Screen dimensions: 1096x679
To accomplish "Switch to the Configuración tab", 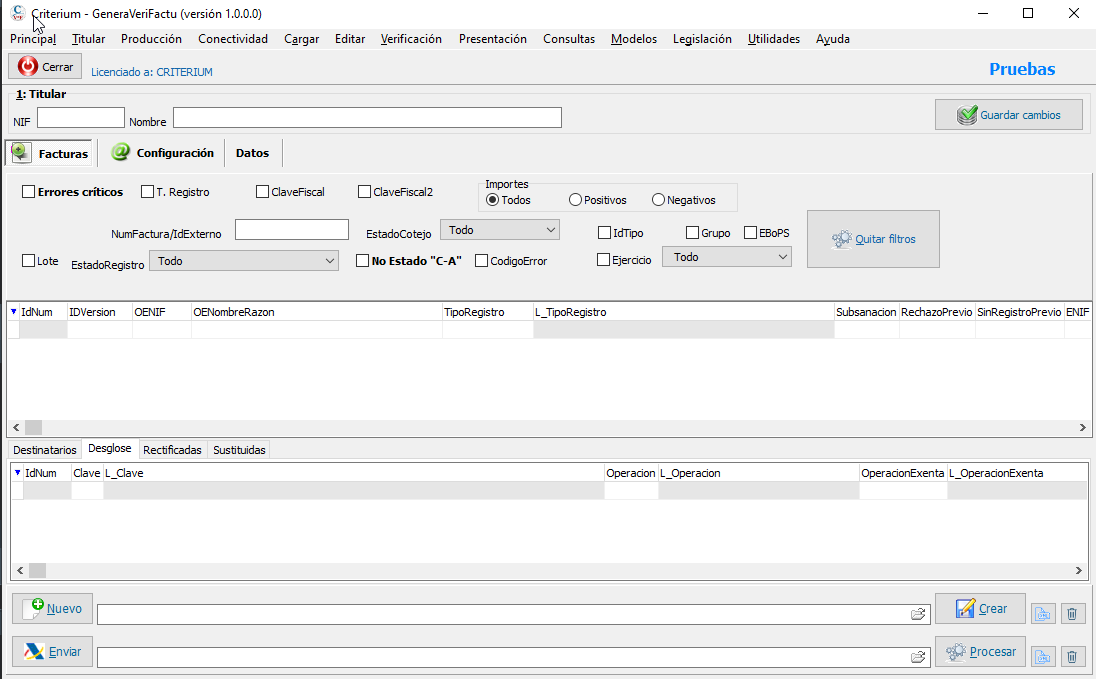I will [x=162, y=152].
